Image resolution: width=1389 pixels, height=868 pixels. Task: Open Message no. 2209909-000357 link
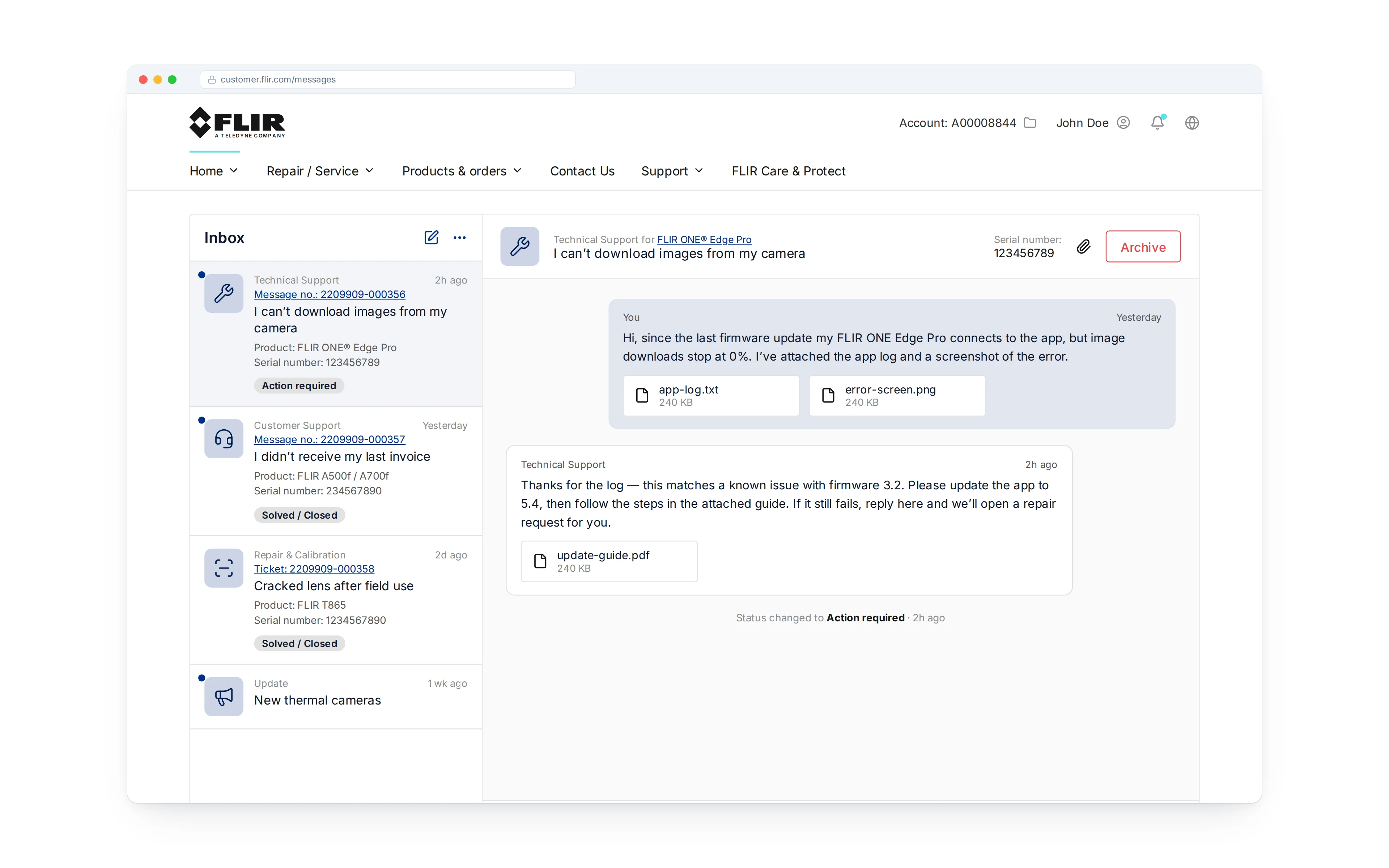[x=330, y=440]
